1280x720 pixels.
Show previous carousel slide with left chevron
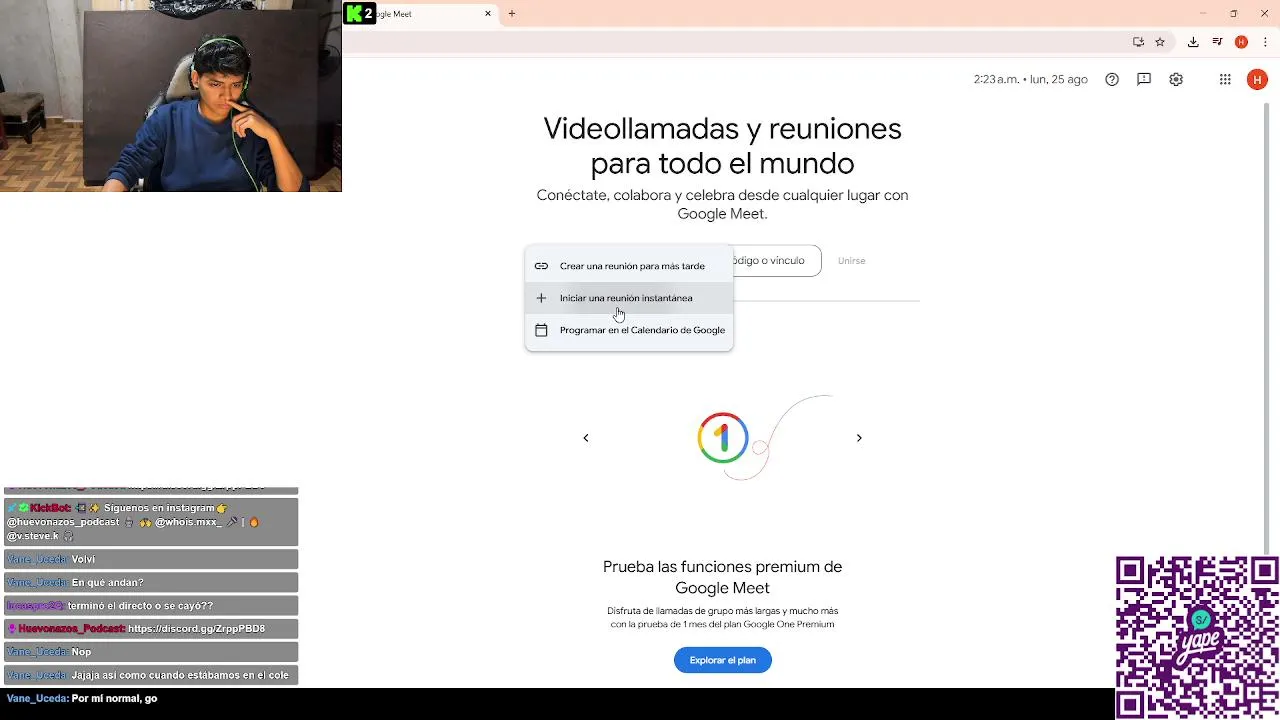click(x=586, y=438)
